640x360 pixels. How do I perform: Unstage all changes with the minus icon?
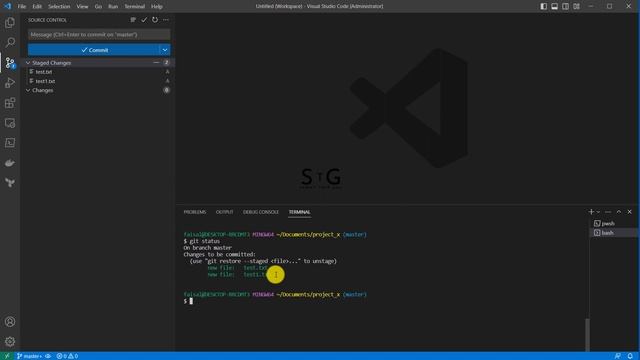tap(156, 62)
